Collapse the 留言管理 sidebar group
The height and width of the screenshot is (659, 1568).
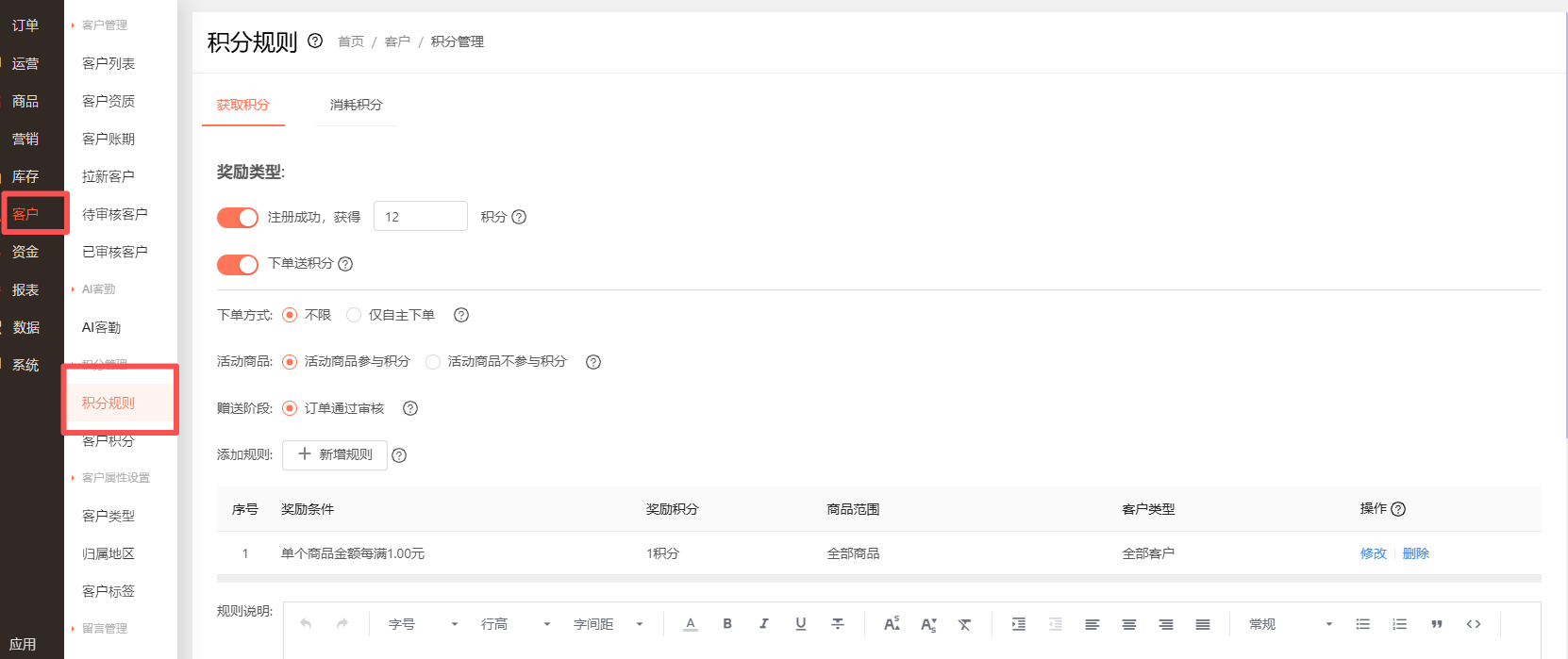pyautogui.click(x=99, y=629)
